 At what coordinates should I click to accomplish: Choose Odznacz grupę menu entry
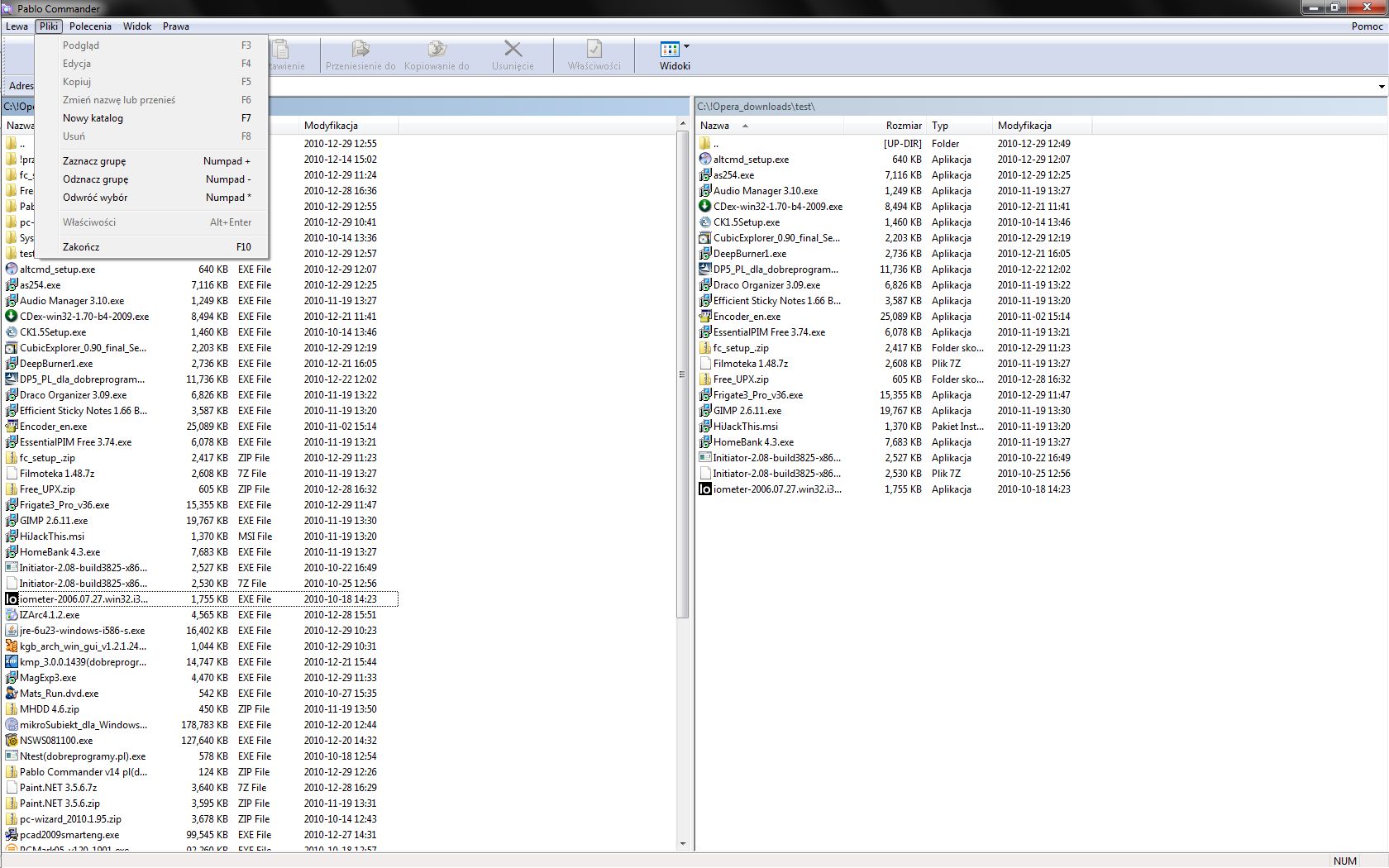pos(152,179)
